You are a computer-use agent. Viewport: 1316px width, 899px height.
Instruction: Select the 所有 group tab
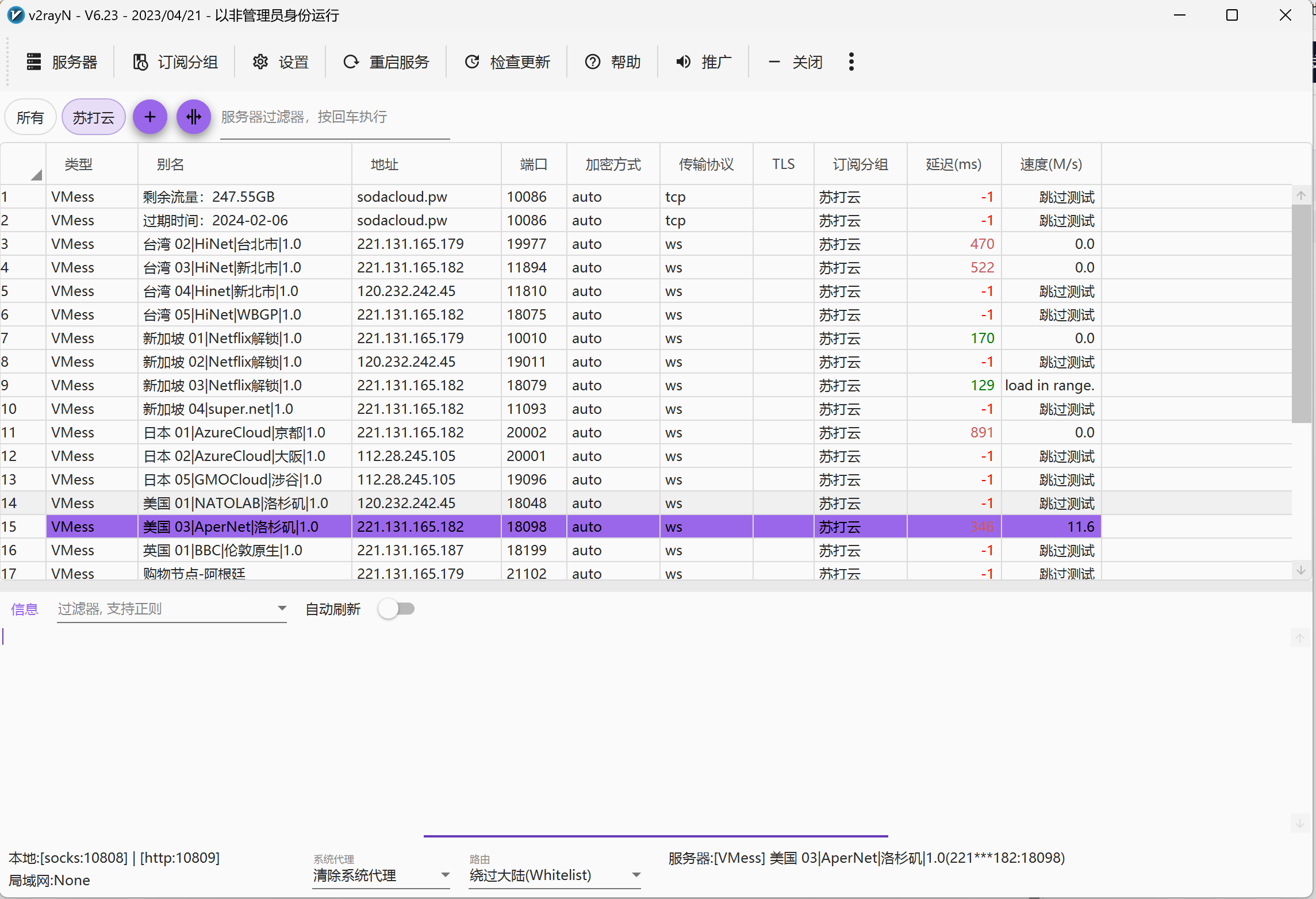tap(30, 117)
